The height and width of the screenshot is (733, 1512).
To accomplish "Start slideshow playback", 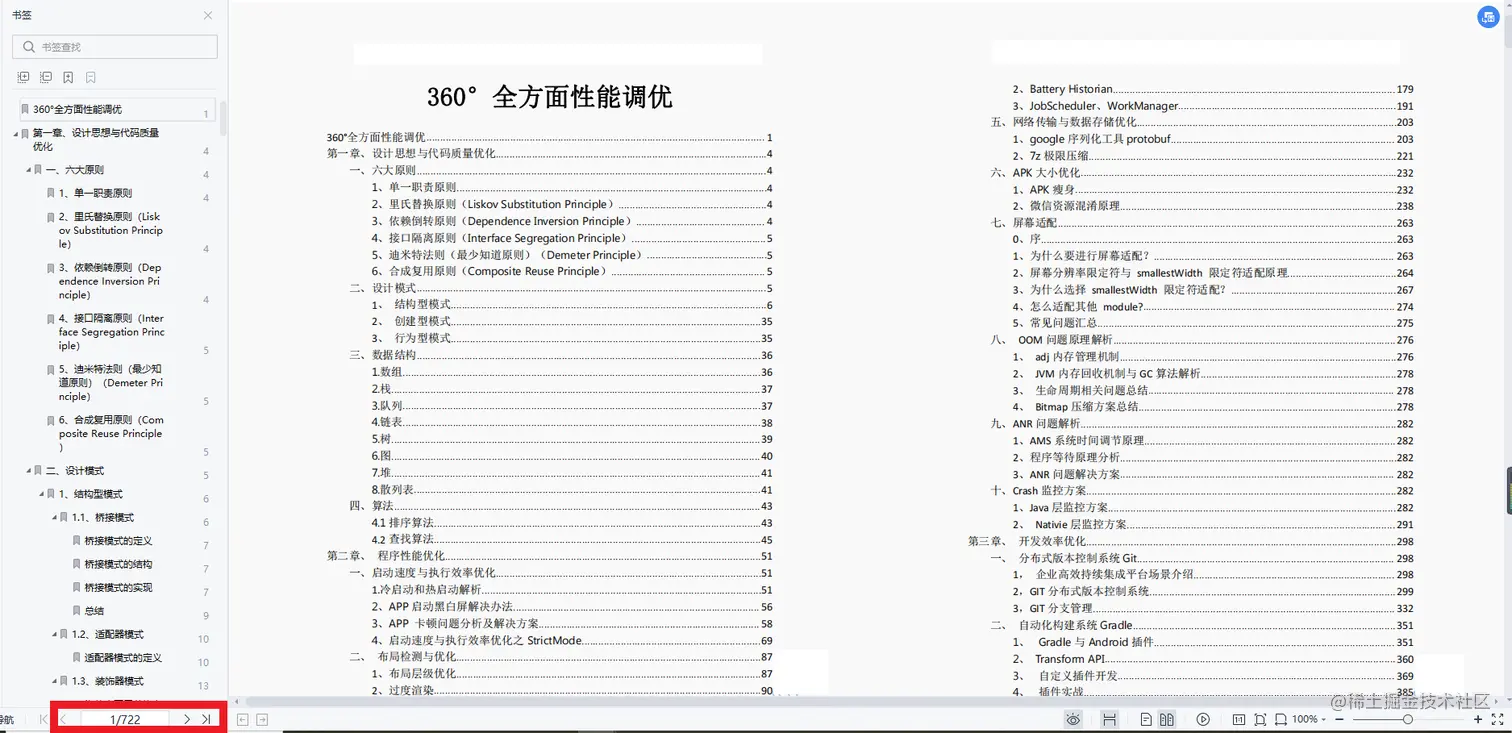I will (x=1203, y=719).
